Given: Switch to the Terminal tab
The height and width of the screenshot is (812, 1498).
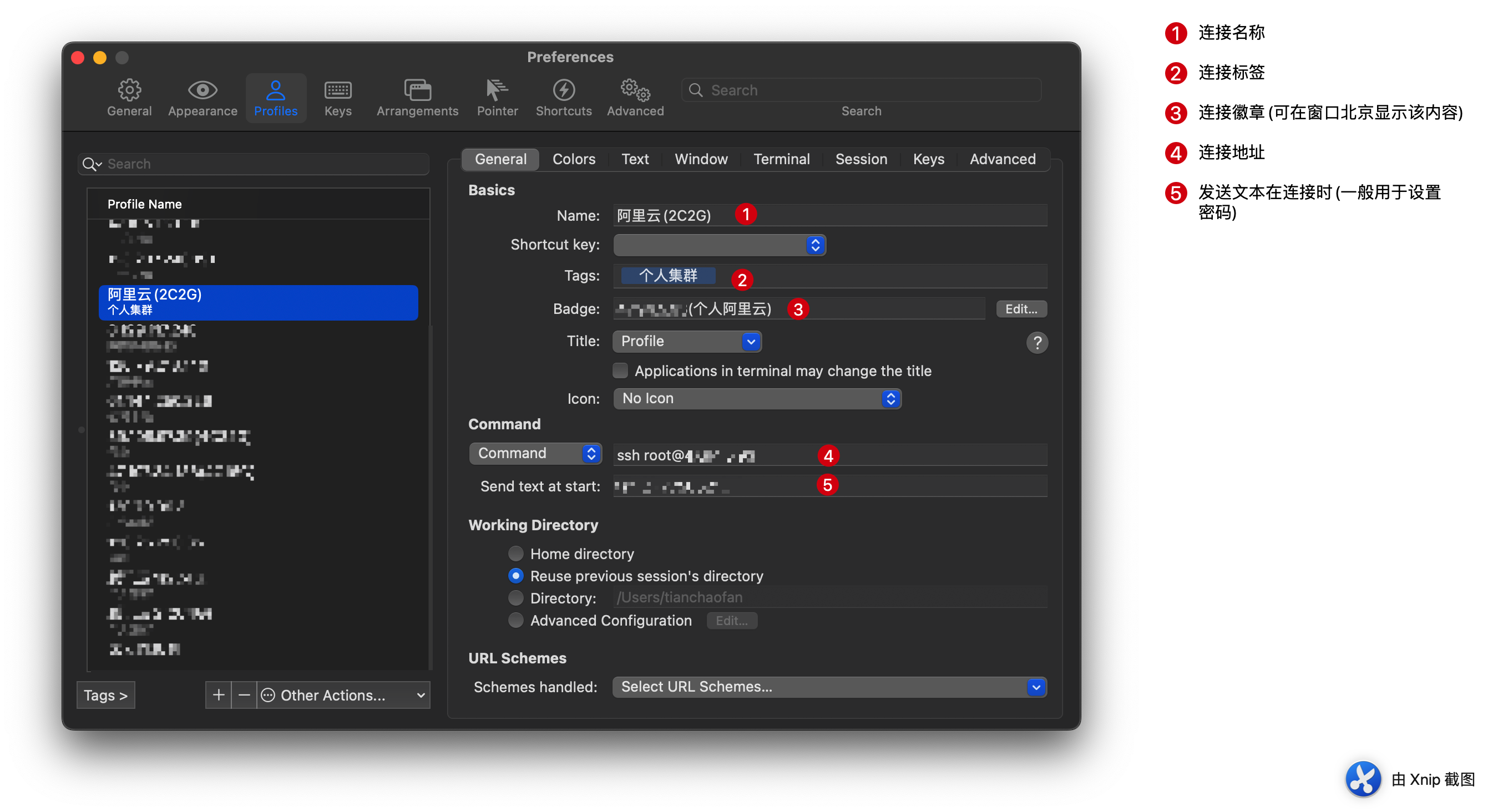Looking at the screenshot, I should coord(781,159).
